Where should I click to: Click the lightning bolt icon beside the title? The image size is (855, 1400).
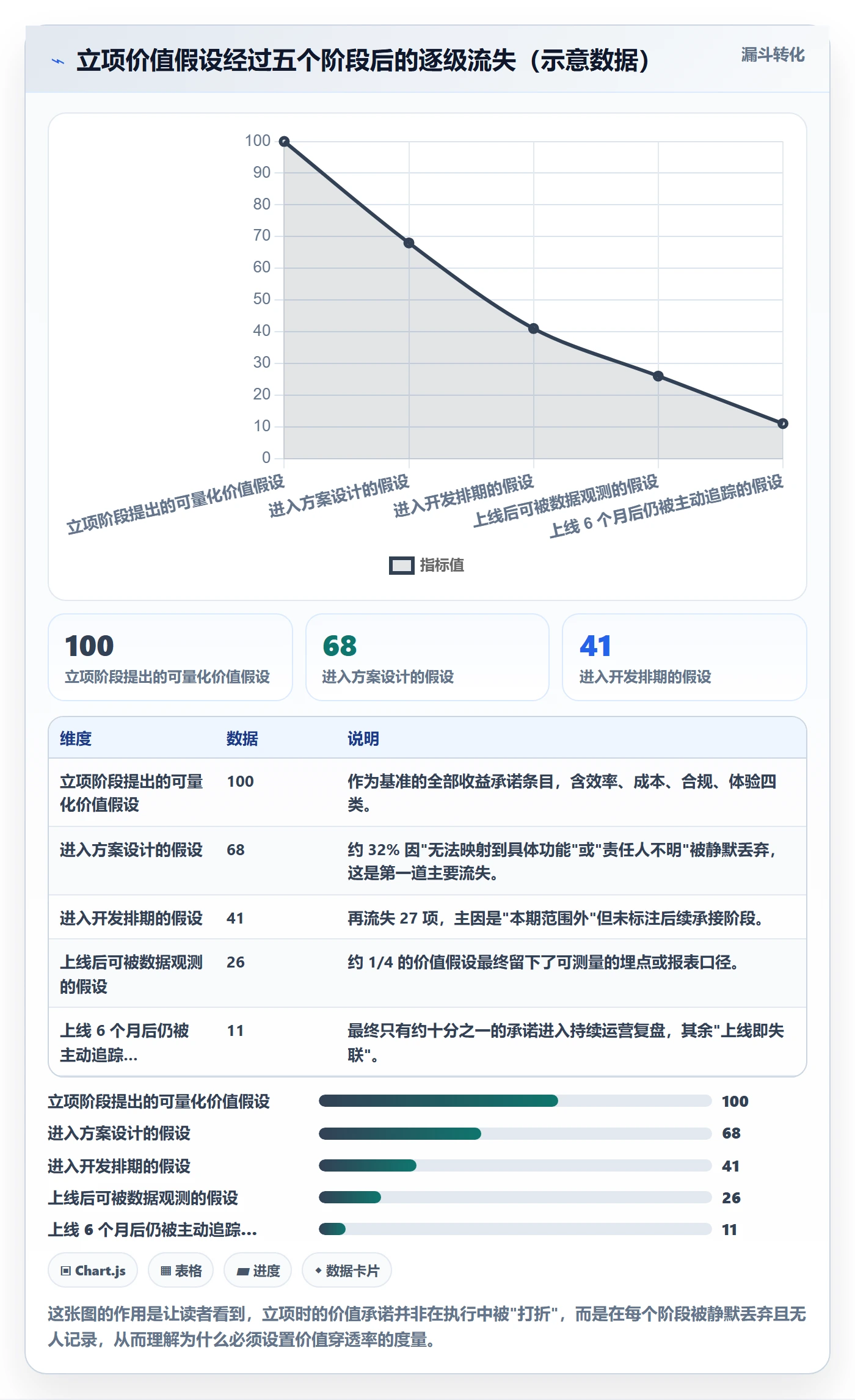[x=58, y=61]
